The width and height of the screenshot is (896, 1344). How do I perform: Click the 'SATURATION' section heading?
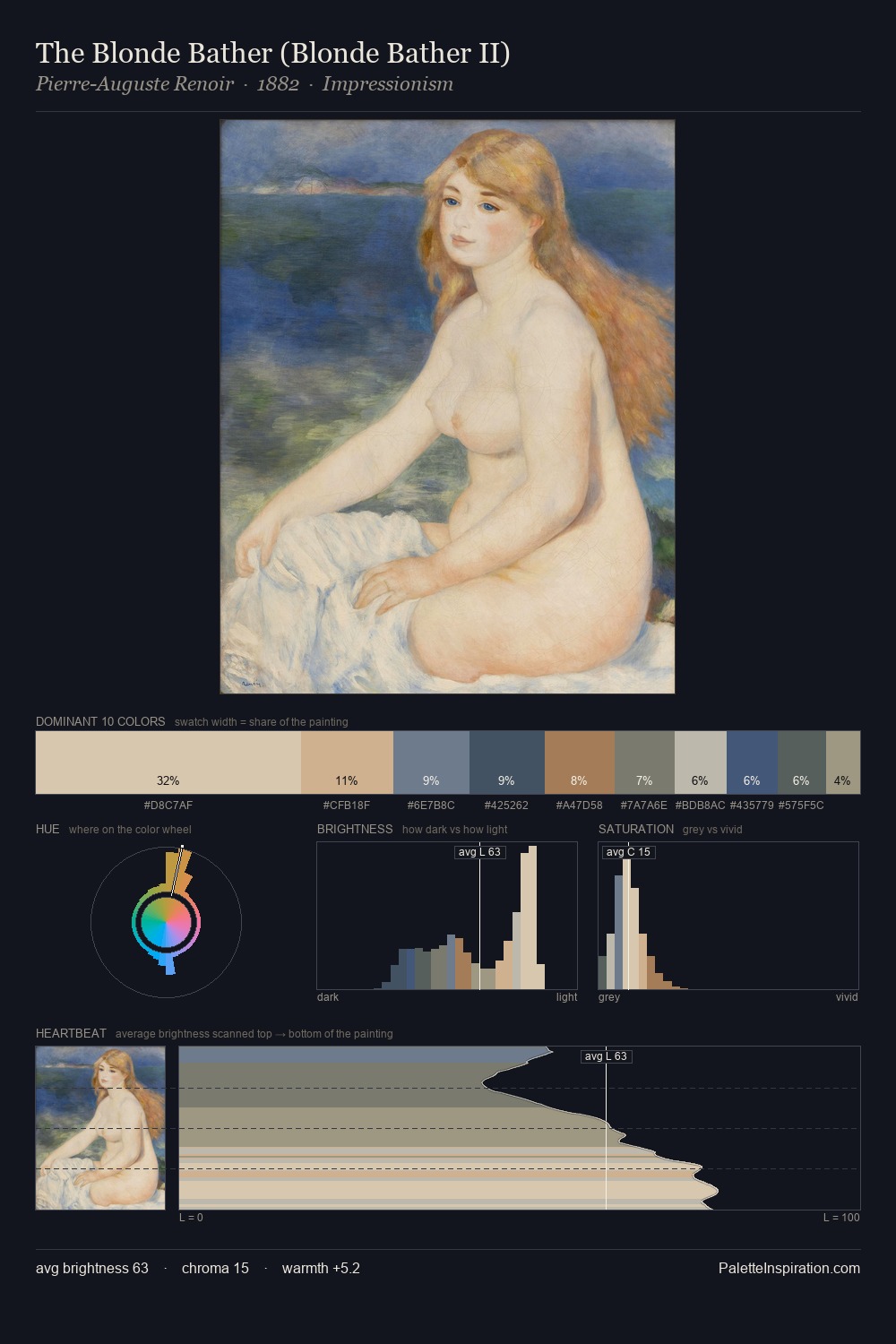point(636,829)
